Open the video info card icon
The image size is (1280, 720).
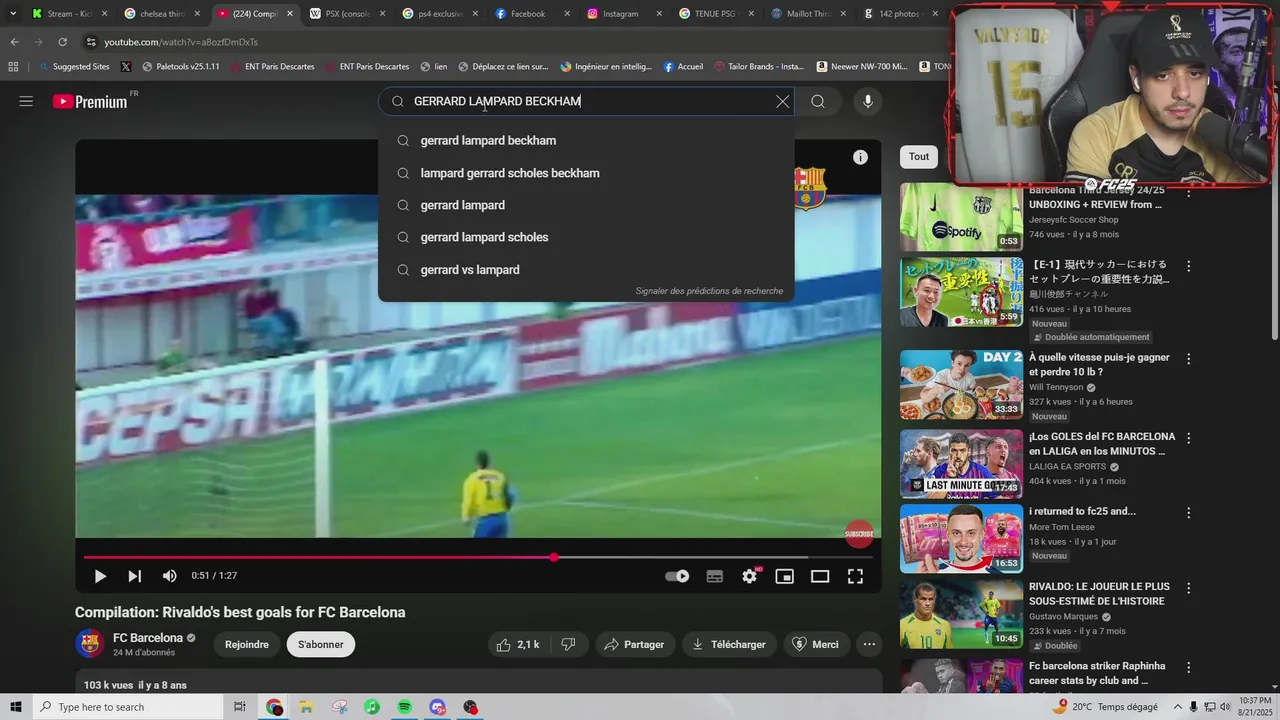(860, 157)
